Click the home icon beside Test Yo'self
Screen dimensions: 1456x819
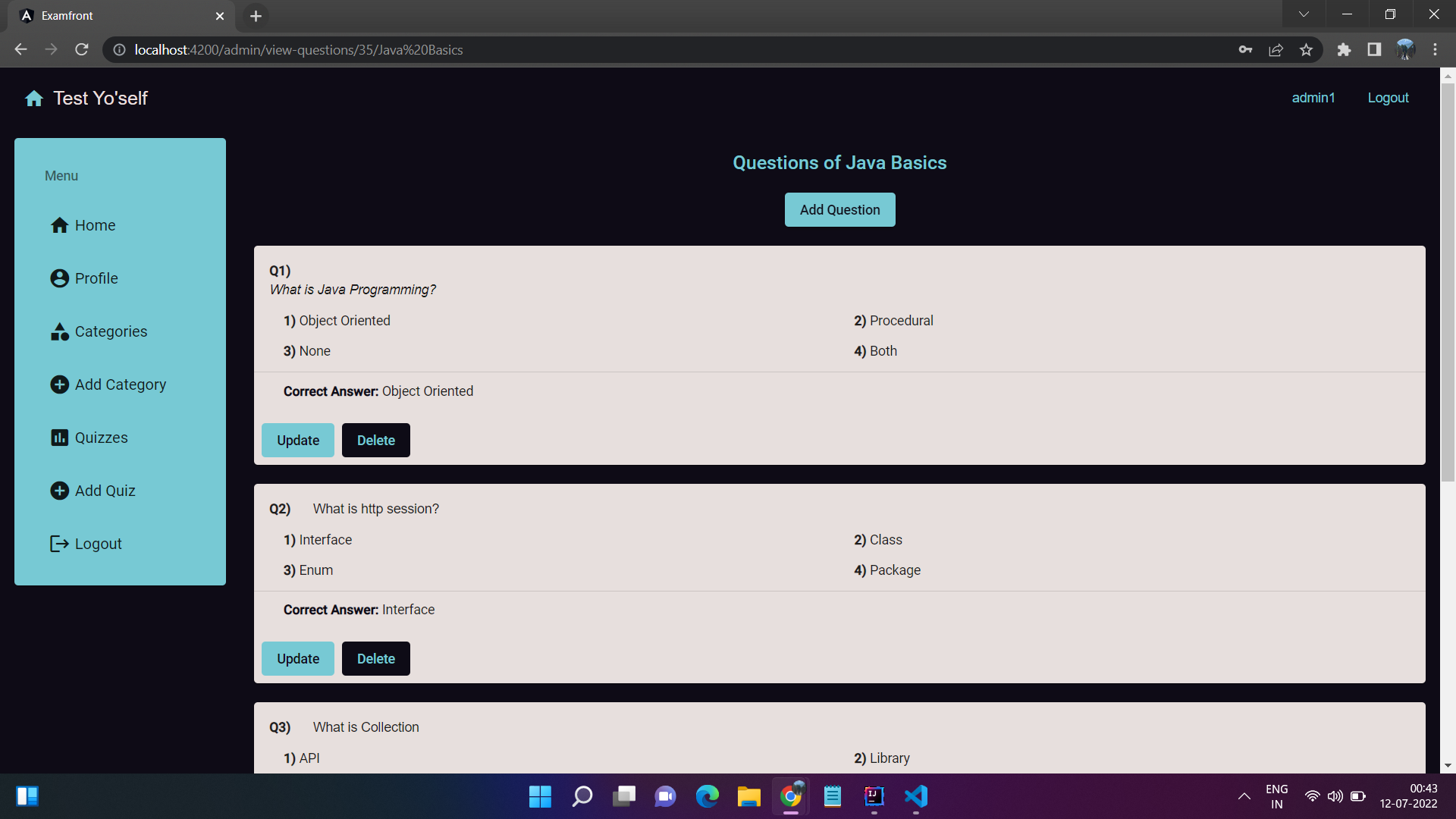[x=34, y=99]
